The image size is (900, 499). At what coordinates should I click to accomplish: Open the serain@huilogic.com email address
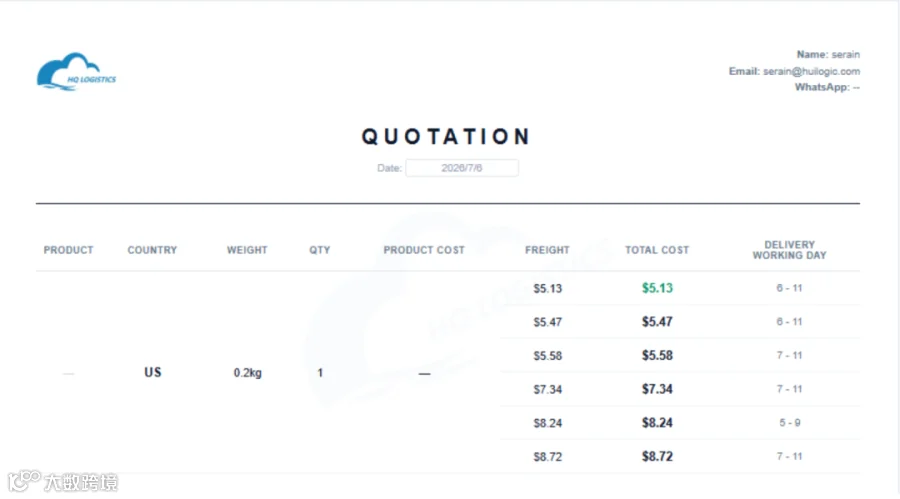pos(811,71)
